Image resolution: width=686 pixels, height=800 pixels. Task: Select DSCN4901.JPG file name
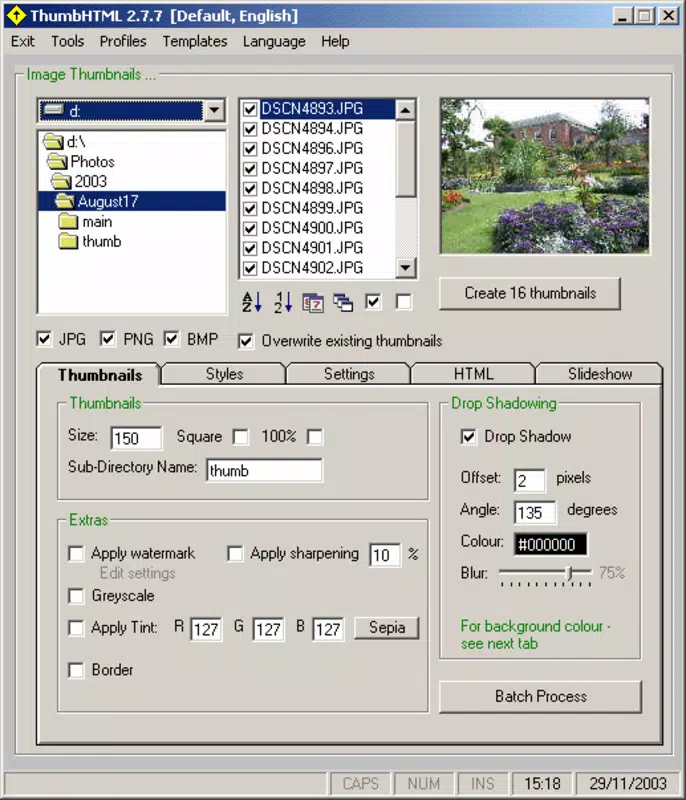click(x=312, y=248)
